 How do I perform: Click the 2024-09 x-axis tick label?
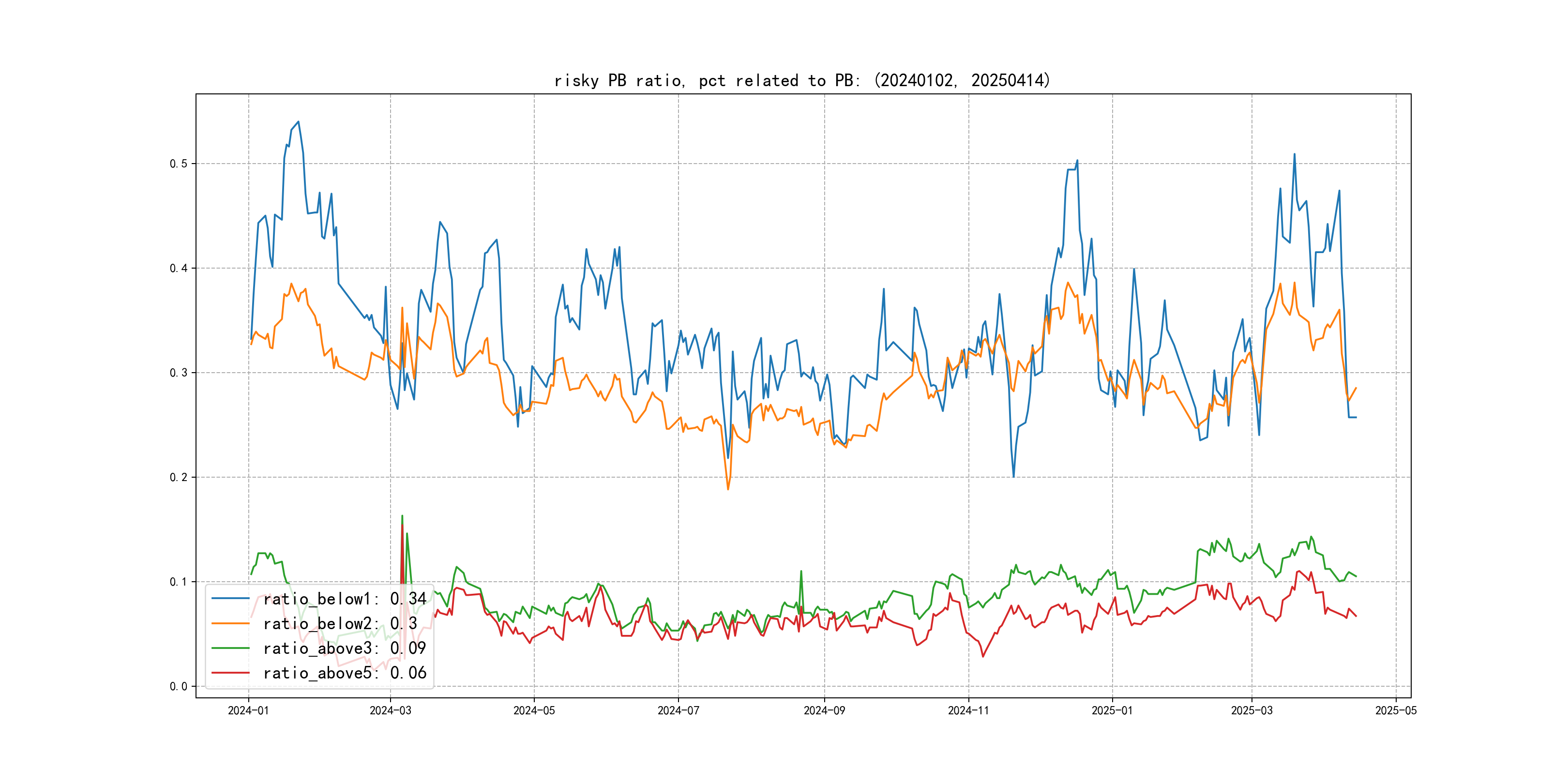[x=824, y=710]
